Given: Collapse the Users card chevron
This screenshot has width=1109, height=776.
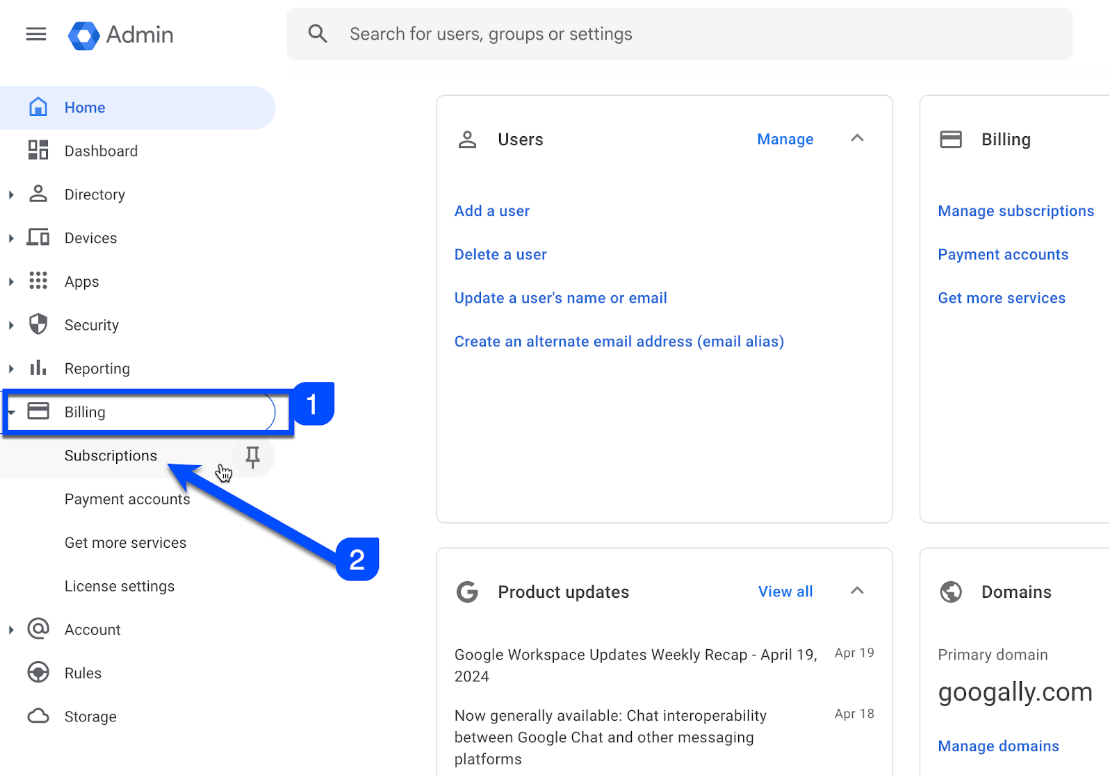Looking at the screenshot, I should click(857, 139).
